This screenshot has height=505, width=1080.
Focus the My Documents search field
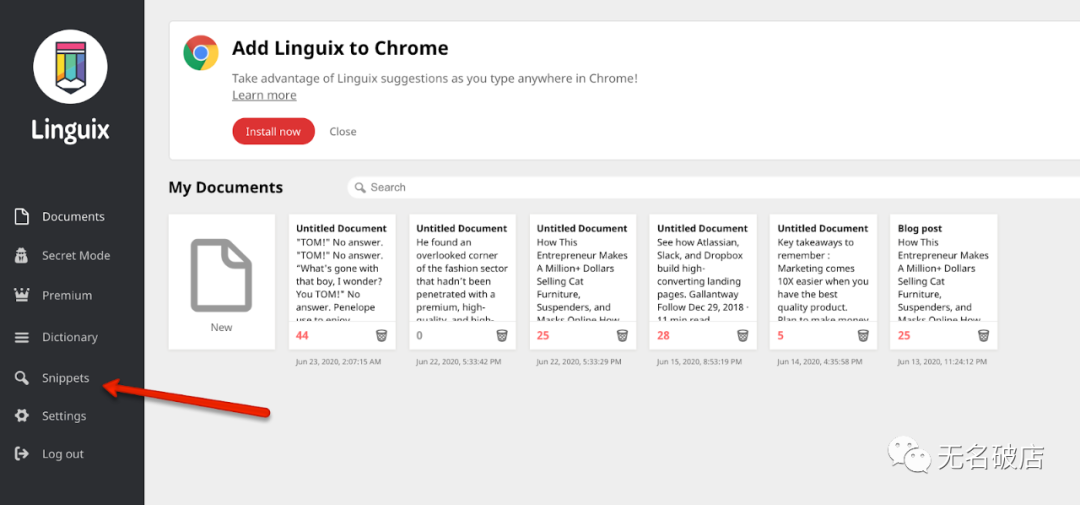pos(713,187)
